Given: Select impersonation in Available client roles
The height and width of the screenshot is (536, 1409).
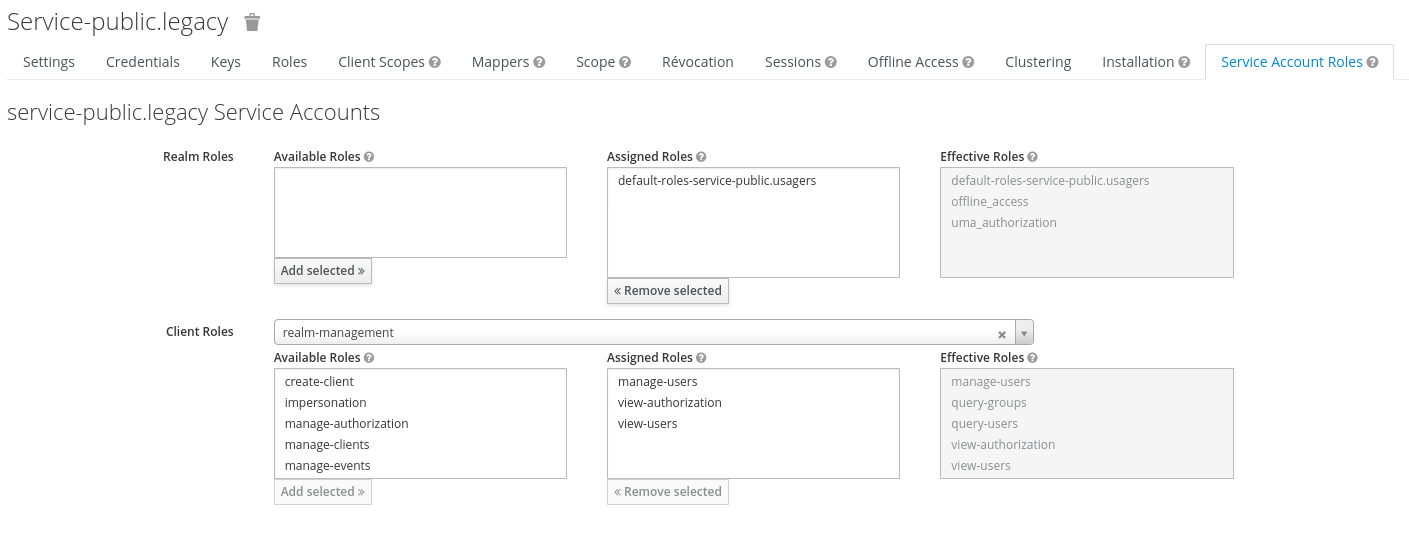Looking at the screenshot, I should click(325, 403).
